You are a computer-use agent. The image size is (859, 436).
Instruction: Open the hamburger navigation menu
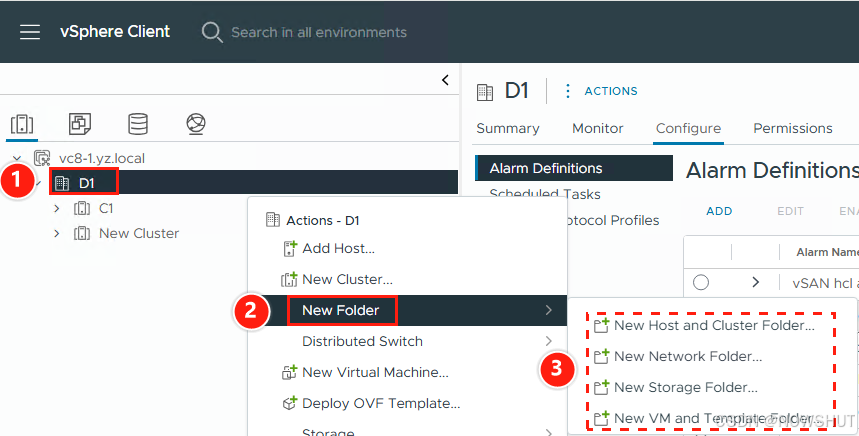click(30, 32)
